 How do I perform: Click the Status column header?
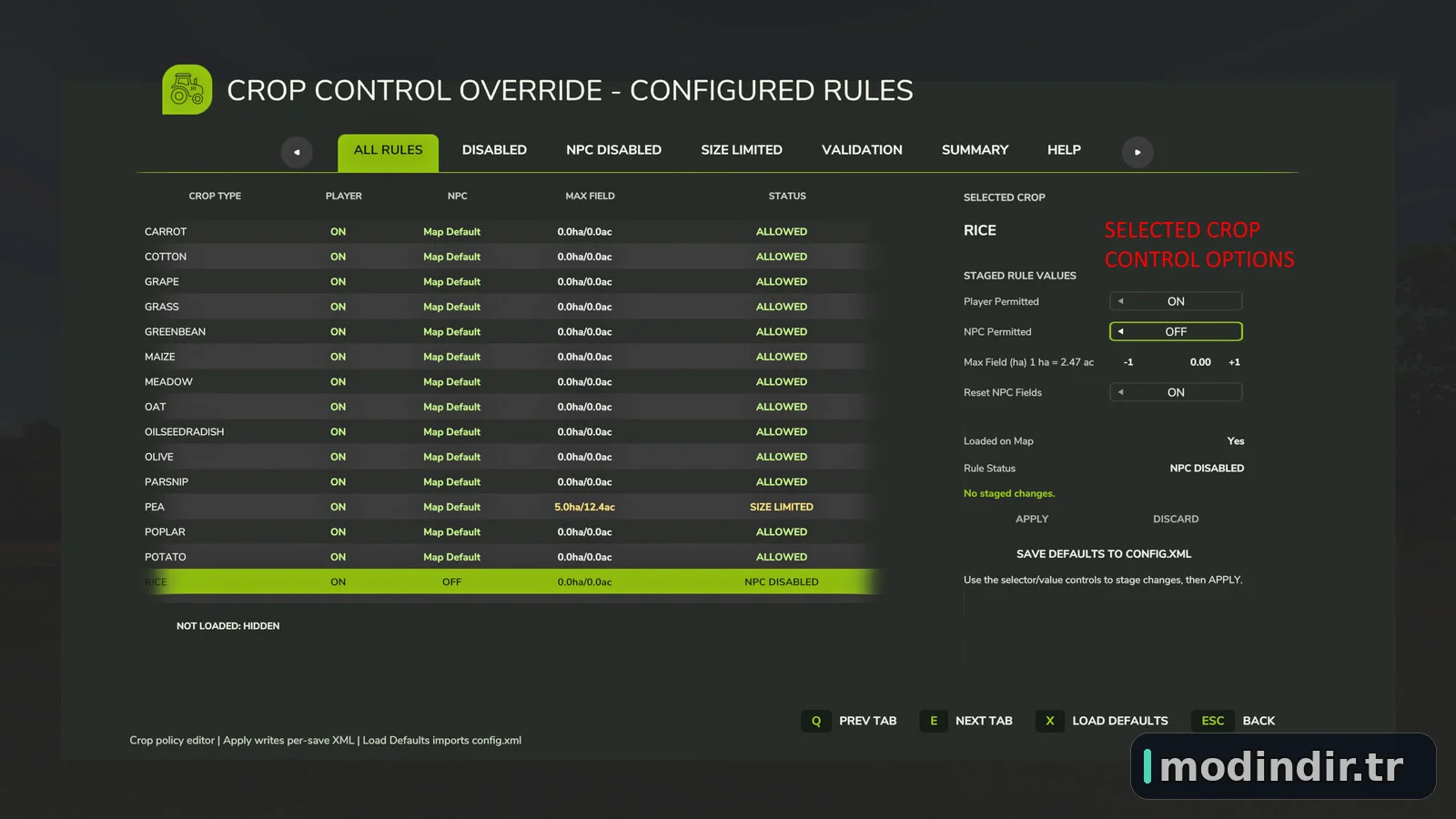pos(787,196)
